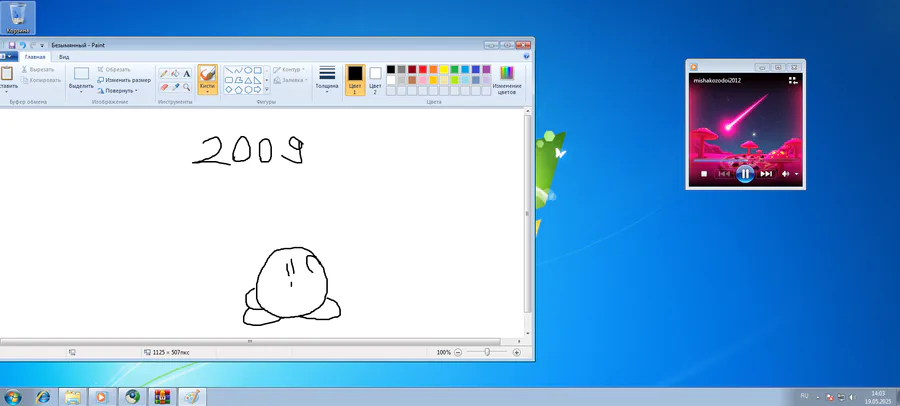
Task: Click zoom in plus button in status bar
Action: 517,353
